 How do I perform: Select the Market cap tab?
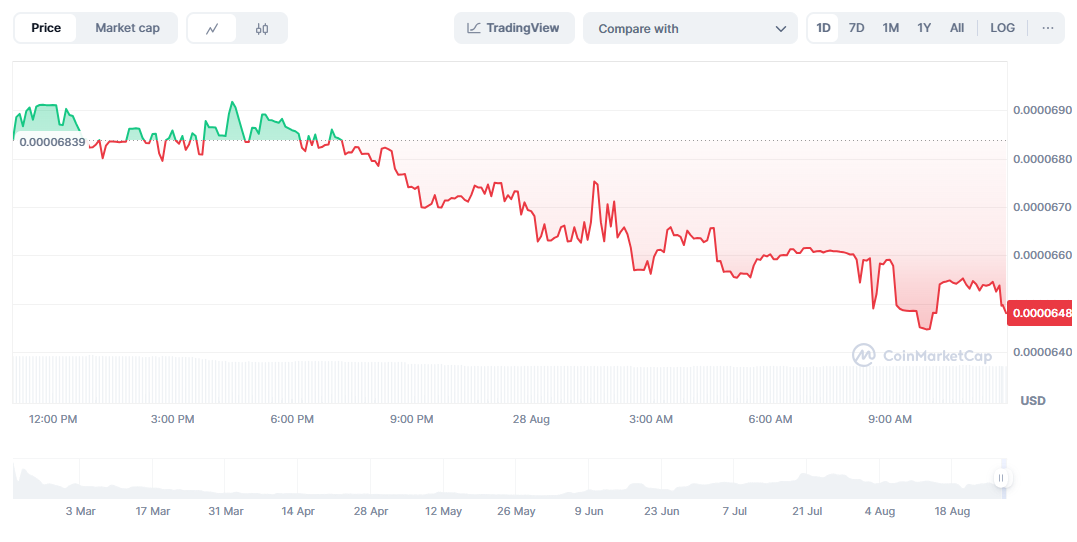[x=127, y=28]
